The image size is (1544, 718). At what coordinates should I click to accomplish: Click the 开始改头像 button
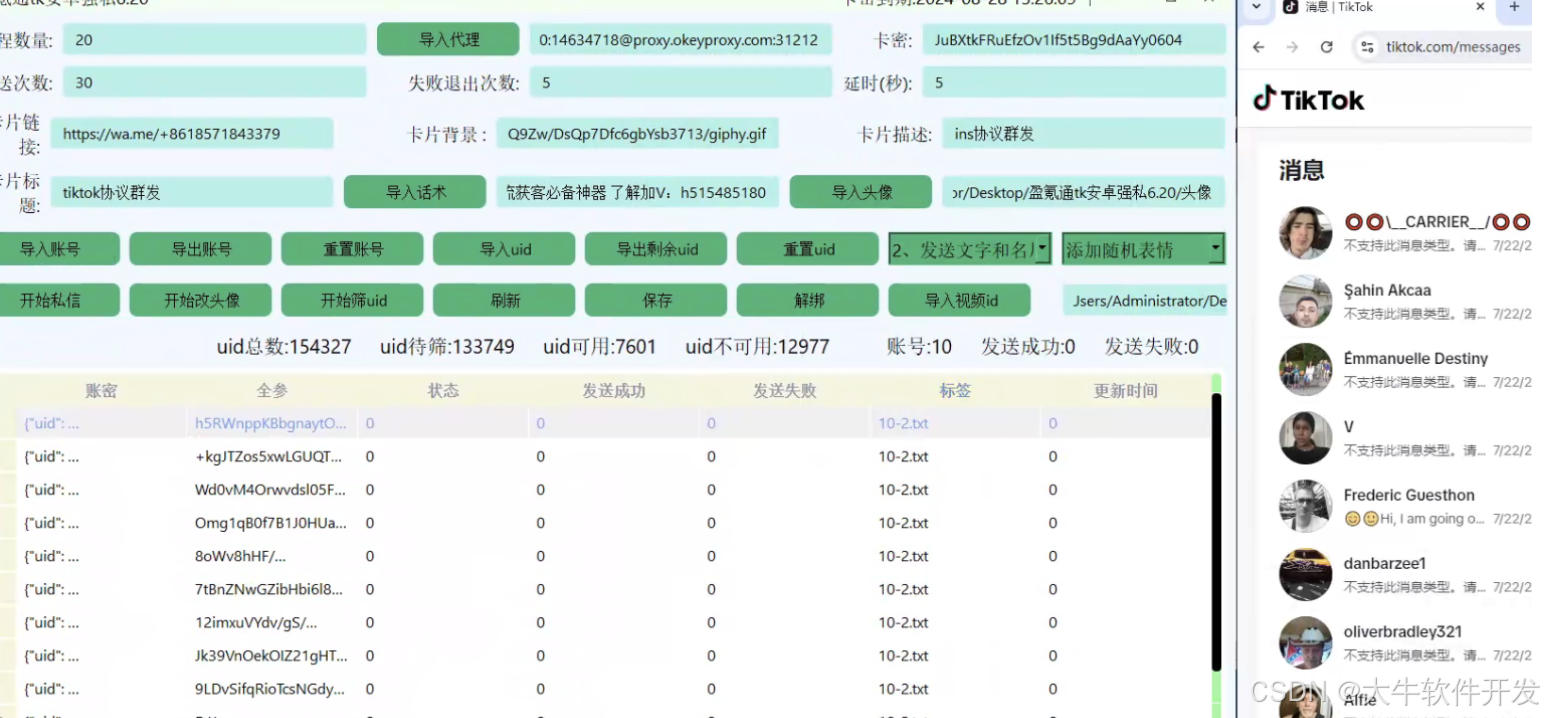[201, 300]
